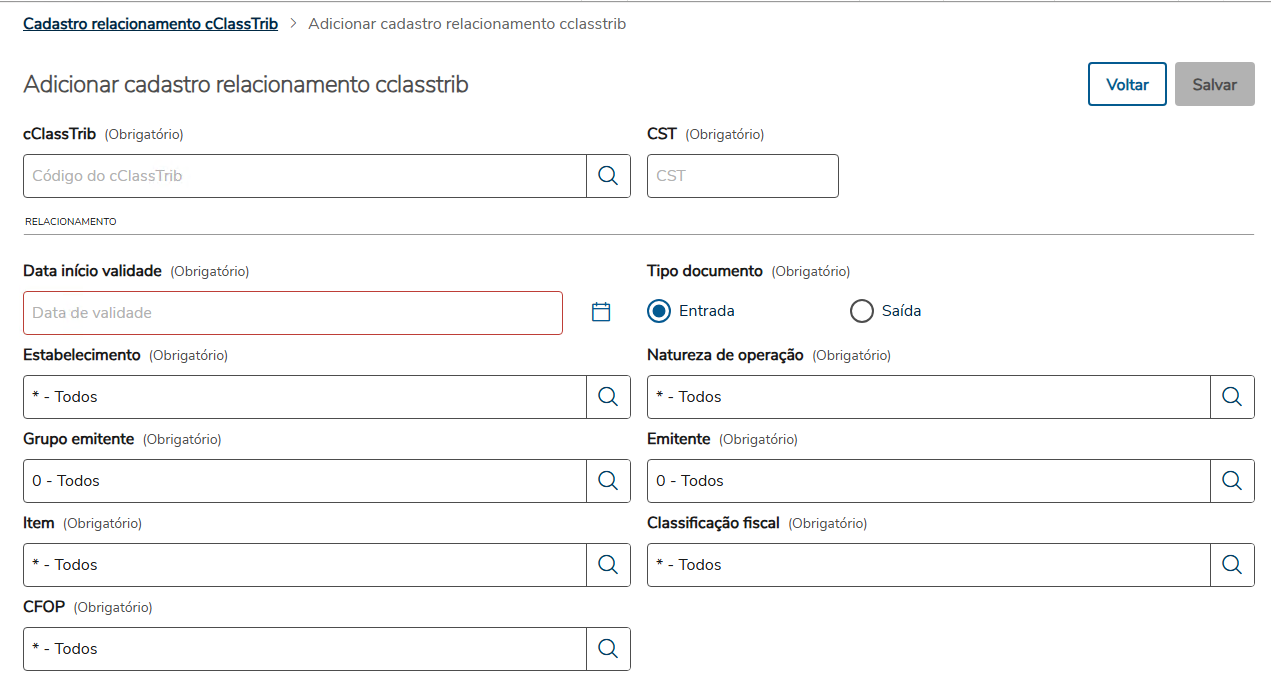Open the Classificação fiscal search lookup

click(x=1232, y=565)
